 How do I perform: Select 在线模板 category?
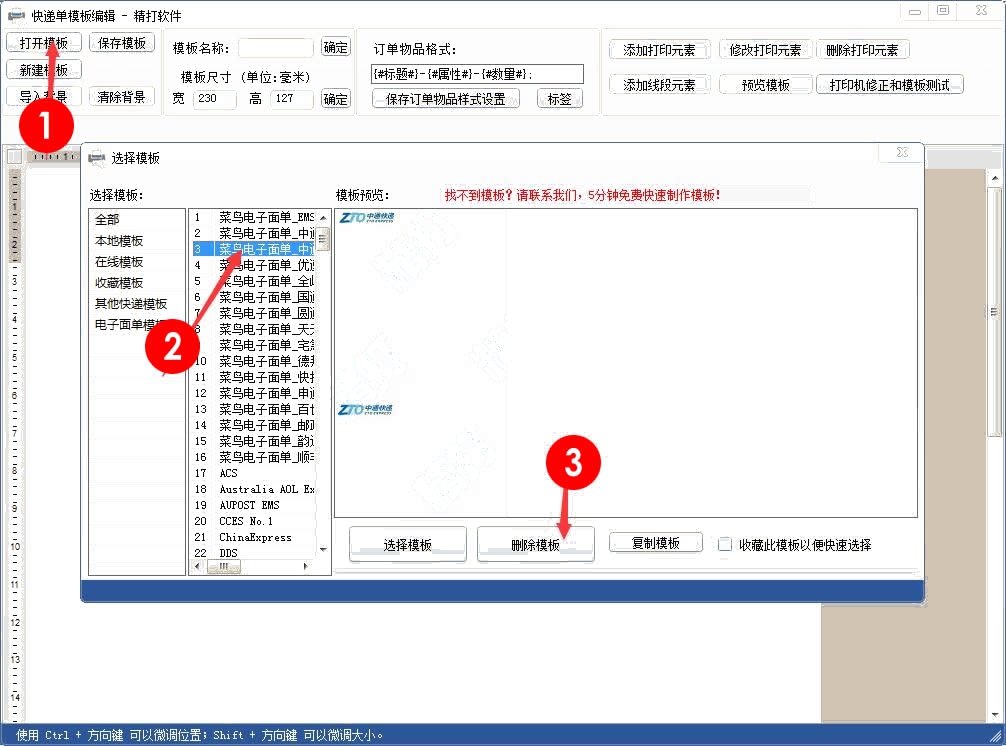119,262
